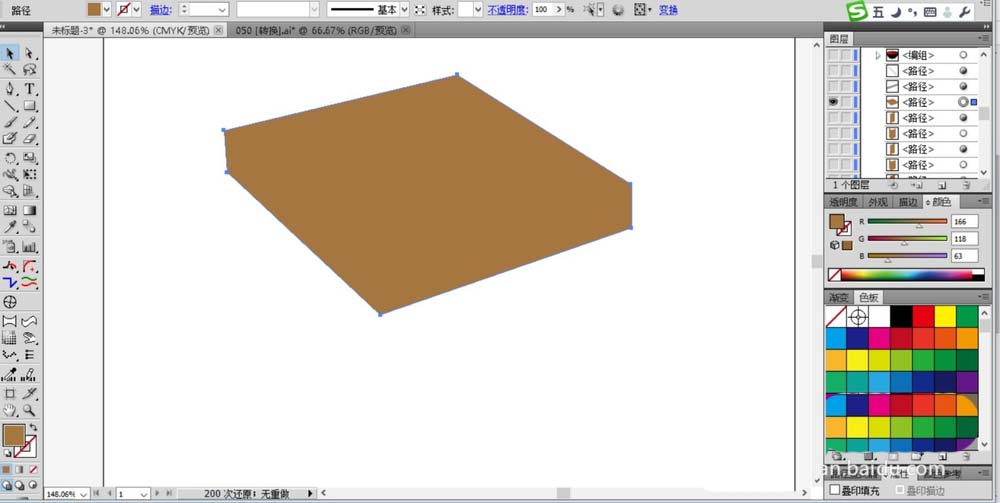1000x503 pixels.
Task: Select the Scale tool
Action: pos(29,157)
